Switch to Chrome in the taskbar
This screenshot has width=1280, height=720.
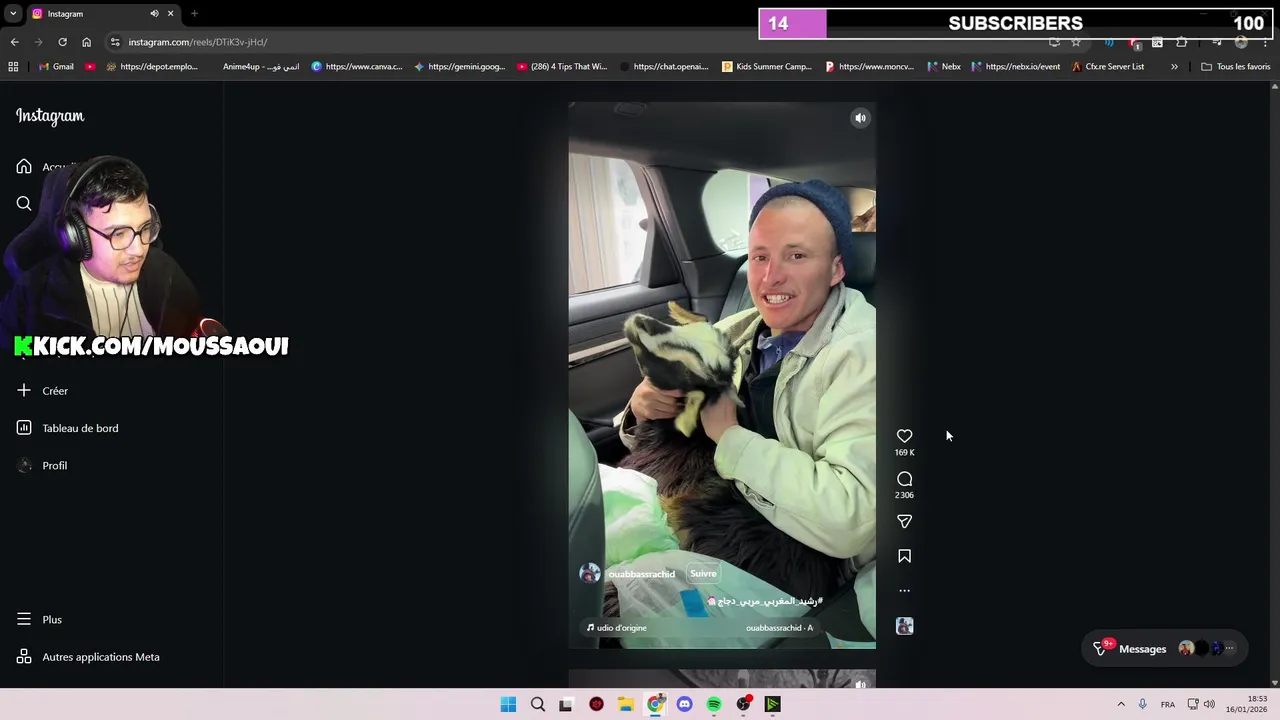[655, 704]
